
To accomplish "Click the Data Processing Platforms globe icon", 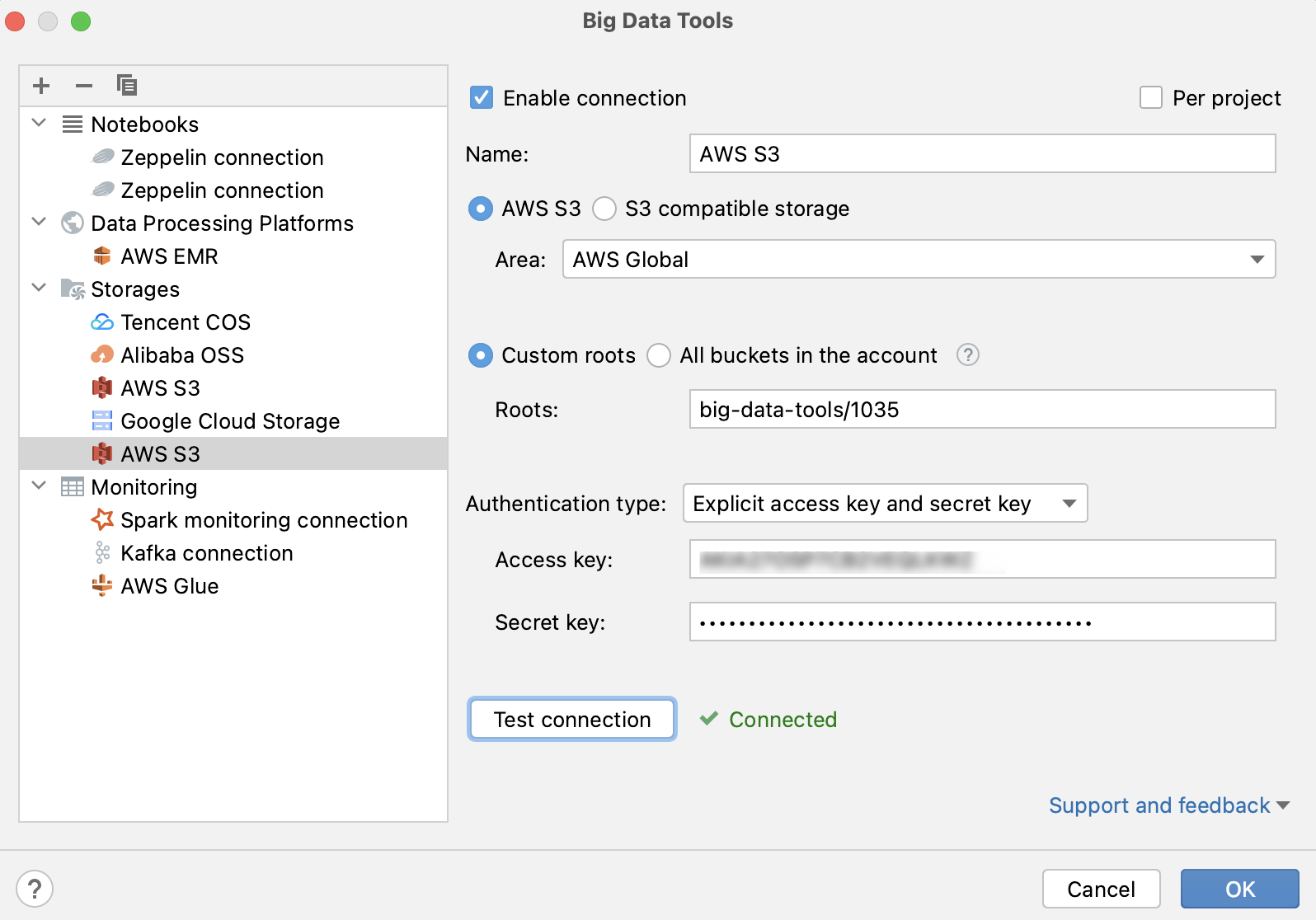I will 73,223.
